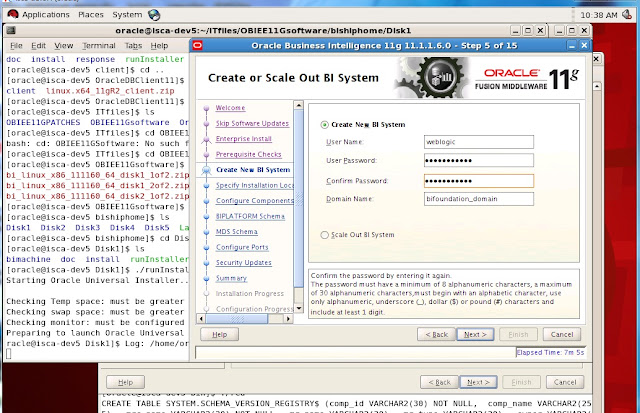Click the bullet beside BIPLATFORM Schema step
640x413 pixels.
(x=207, y=216)
